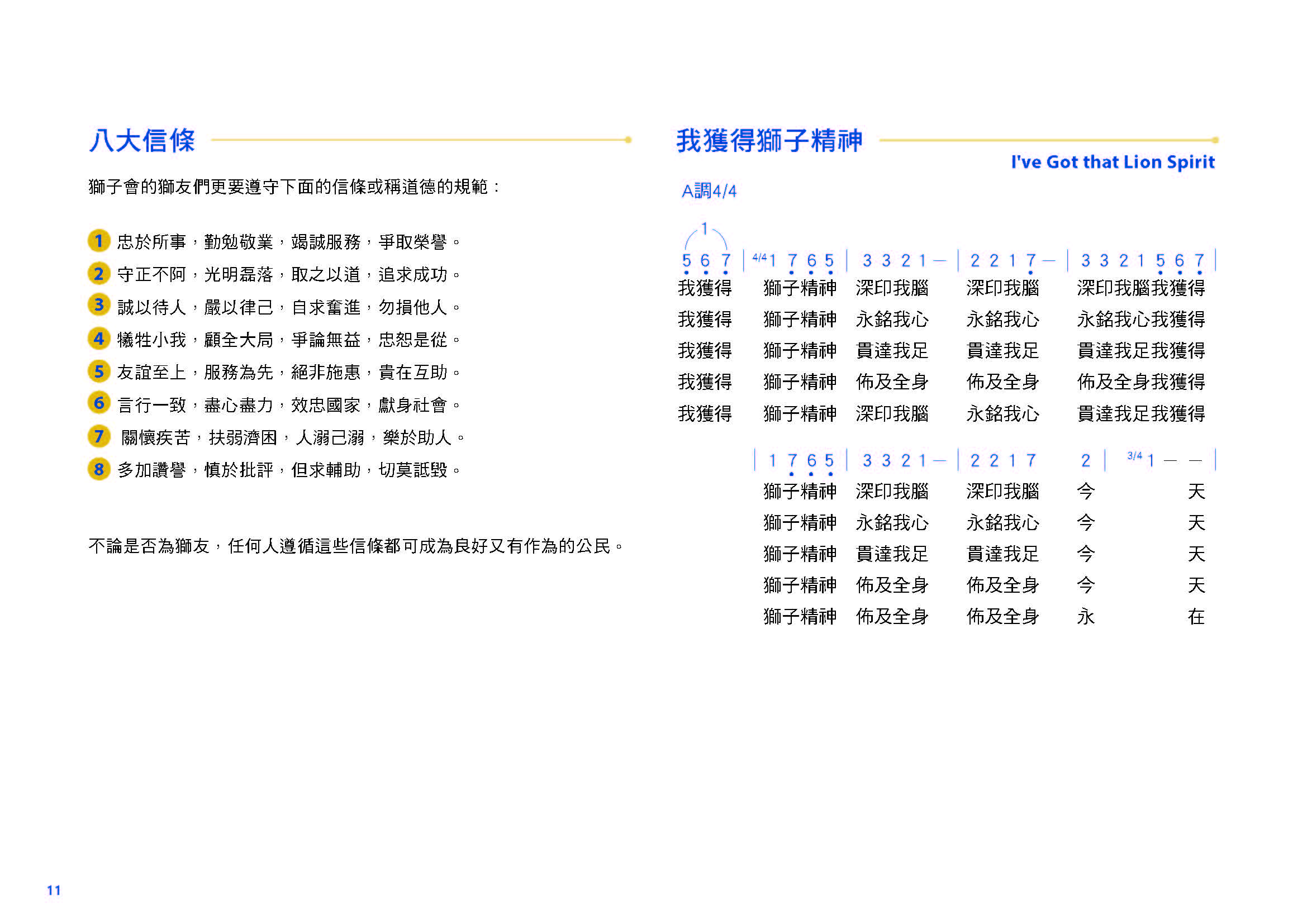Click the yellow number 2 badge
The width and height of the screenshot is (1307, 924).
pyautogui.click(x=98, y=274)
